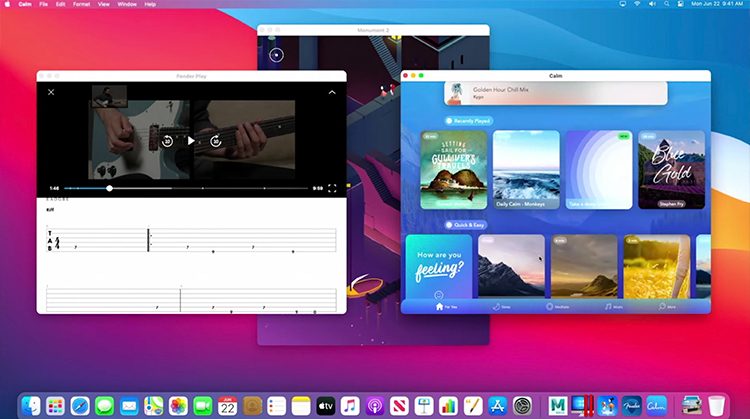Open Keynote from the Dock
This screenshot has height=419, width=750.
point(424,406)
